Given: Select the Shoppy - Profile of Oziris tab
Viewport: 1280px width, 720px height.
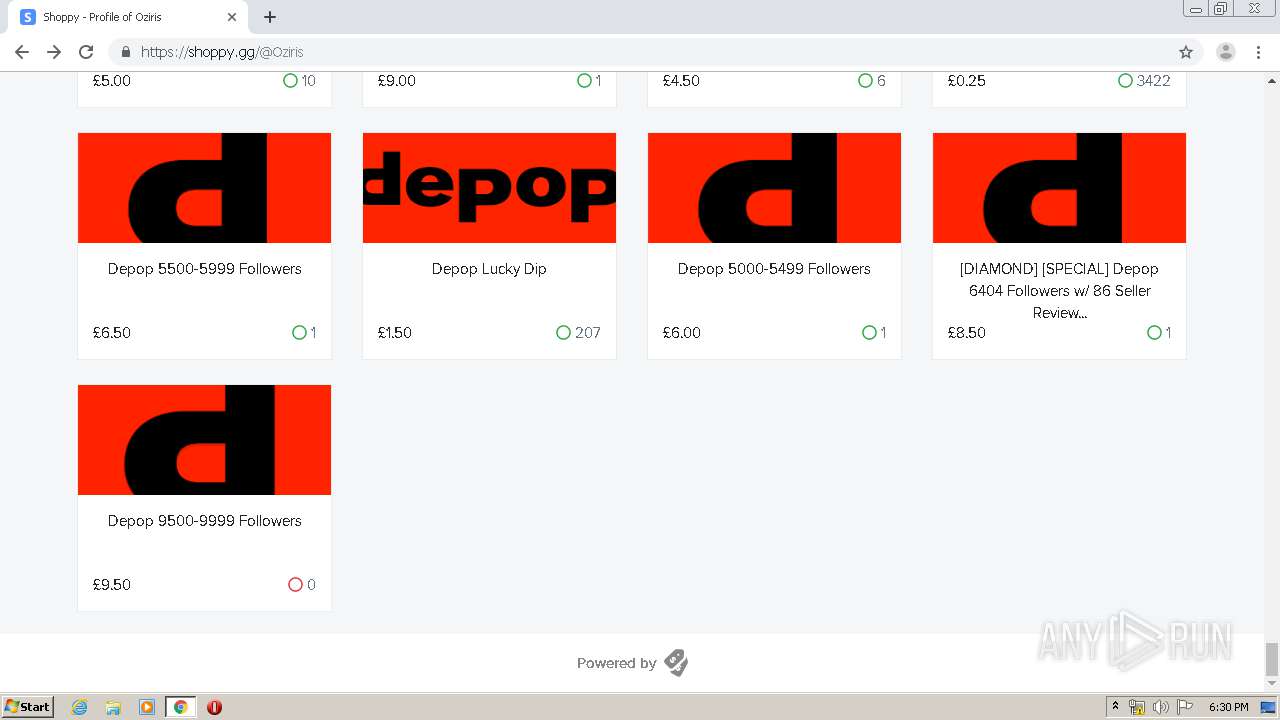Looking at the screenshot, I should (x=130, y=17).
